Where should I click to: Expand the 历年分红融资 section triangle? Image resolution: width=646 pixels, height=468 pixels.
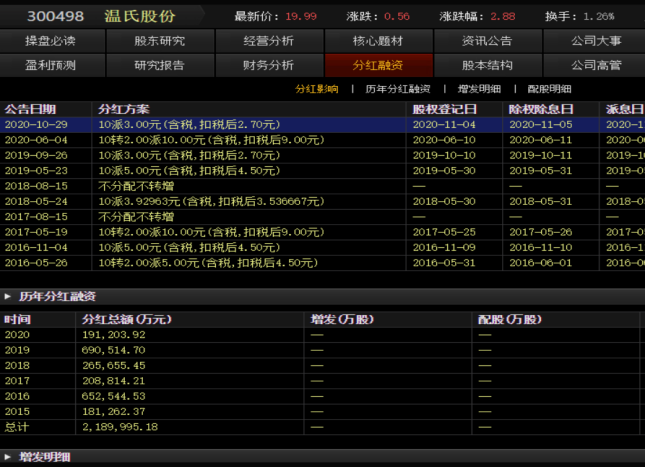point(7,296)
